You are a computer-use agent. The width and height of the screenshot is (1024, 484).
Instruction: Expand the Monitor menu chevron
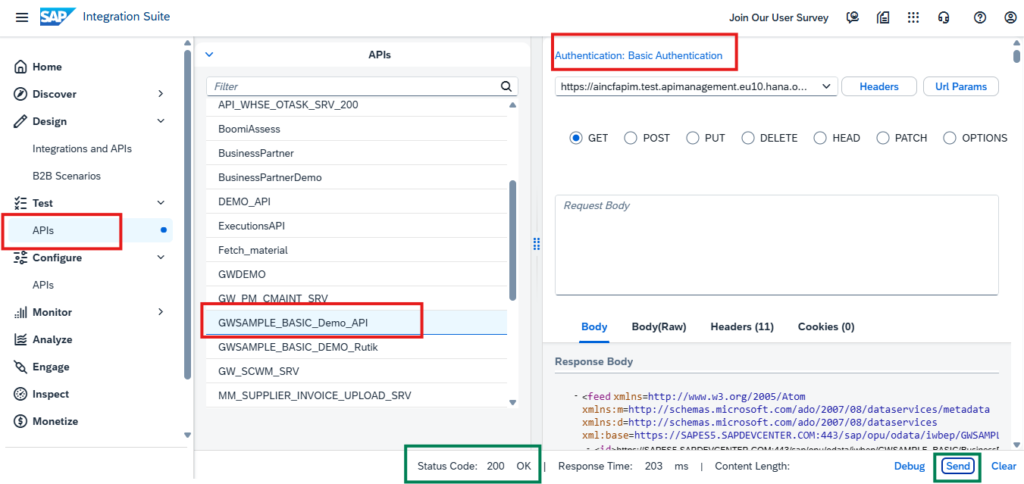(161, 312)
